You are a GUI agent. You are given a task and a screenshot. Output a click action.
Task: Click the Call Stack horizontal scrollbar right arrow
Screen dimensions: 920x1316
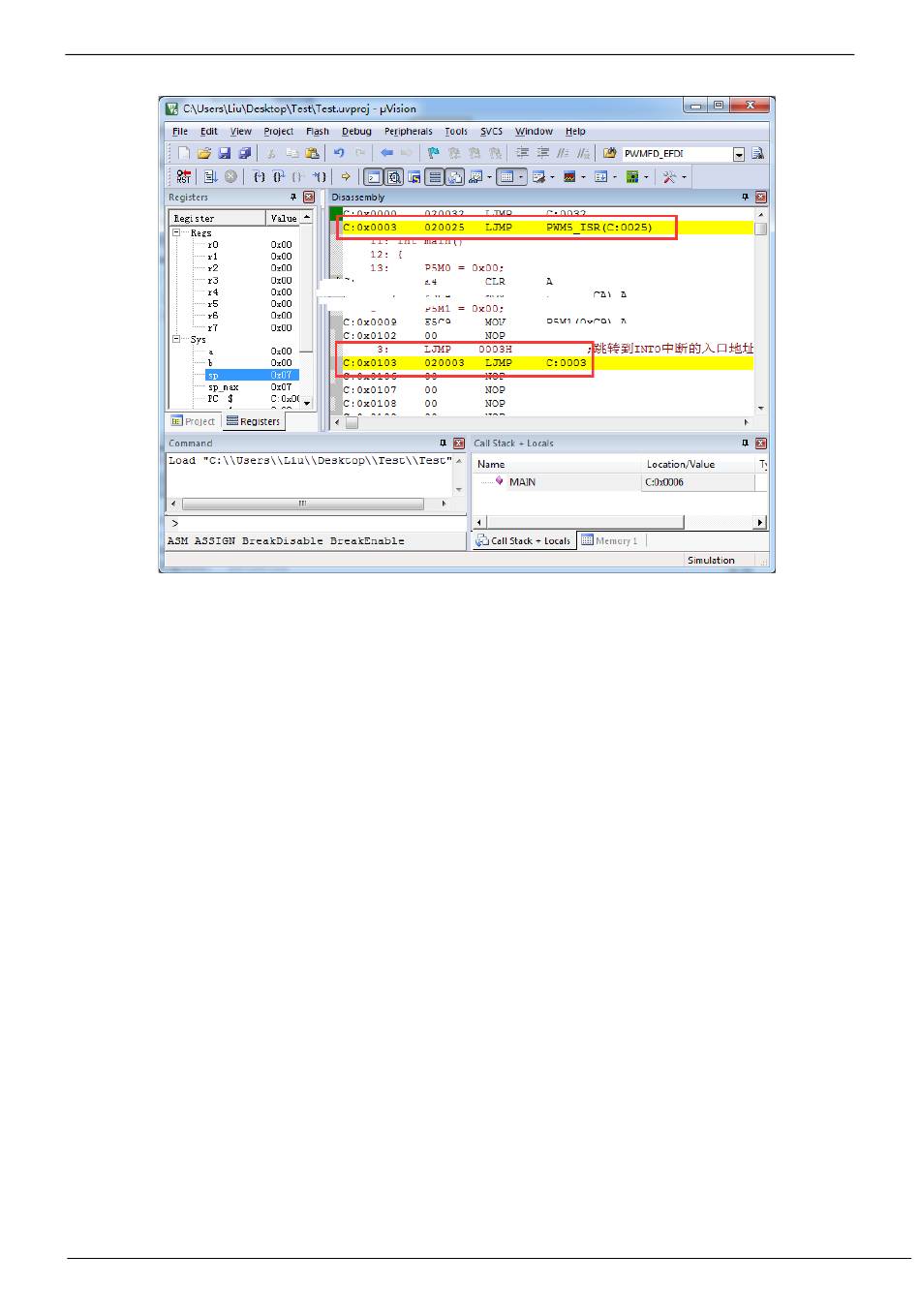pyautogui.click(x=760, y=522)
